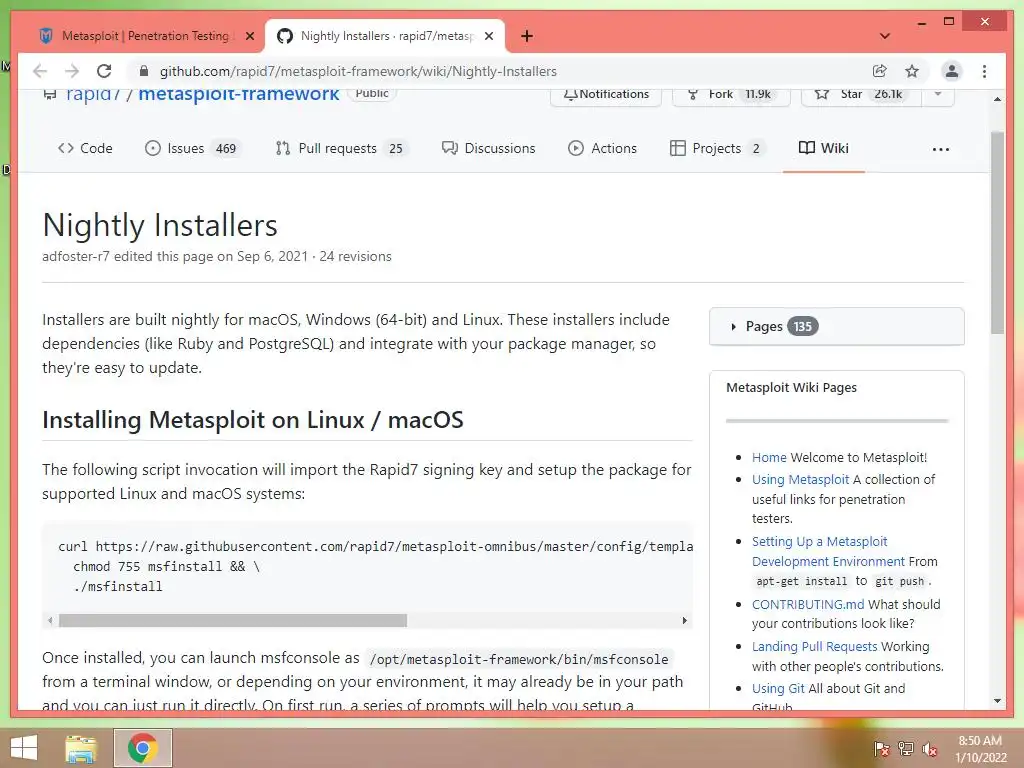Open the 24 revisions history link

tap(355, 256)
